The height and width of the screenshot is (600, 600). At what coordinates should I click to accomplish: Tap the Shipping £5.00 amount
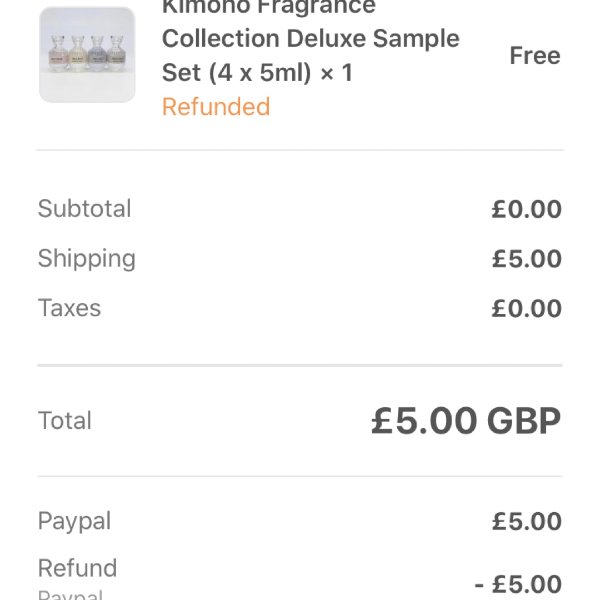(527, 259)
